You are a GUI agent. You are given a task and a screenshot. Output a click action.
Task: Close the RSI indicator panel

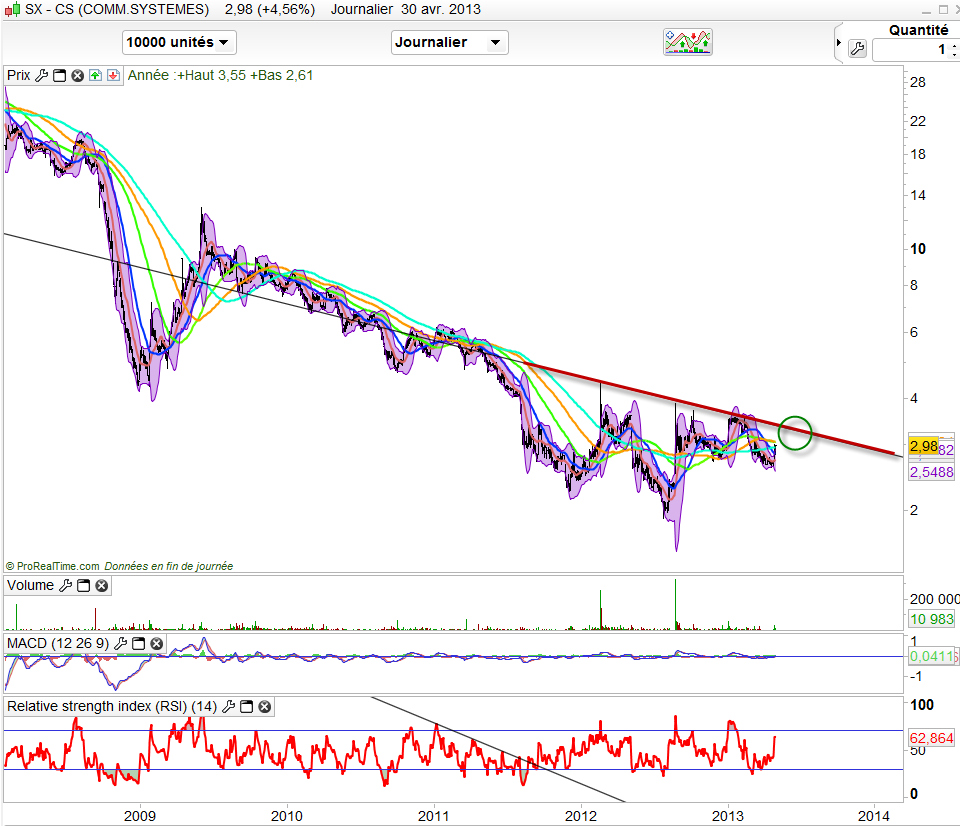264,707
